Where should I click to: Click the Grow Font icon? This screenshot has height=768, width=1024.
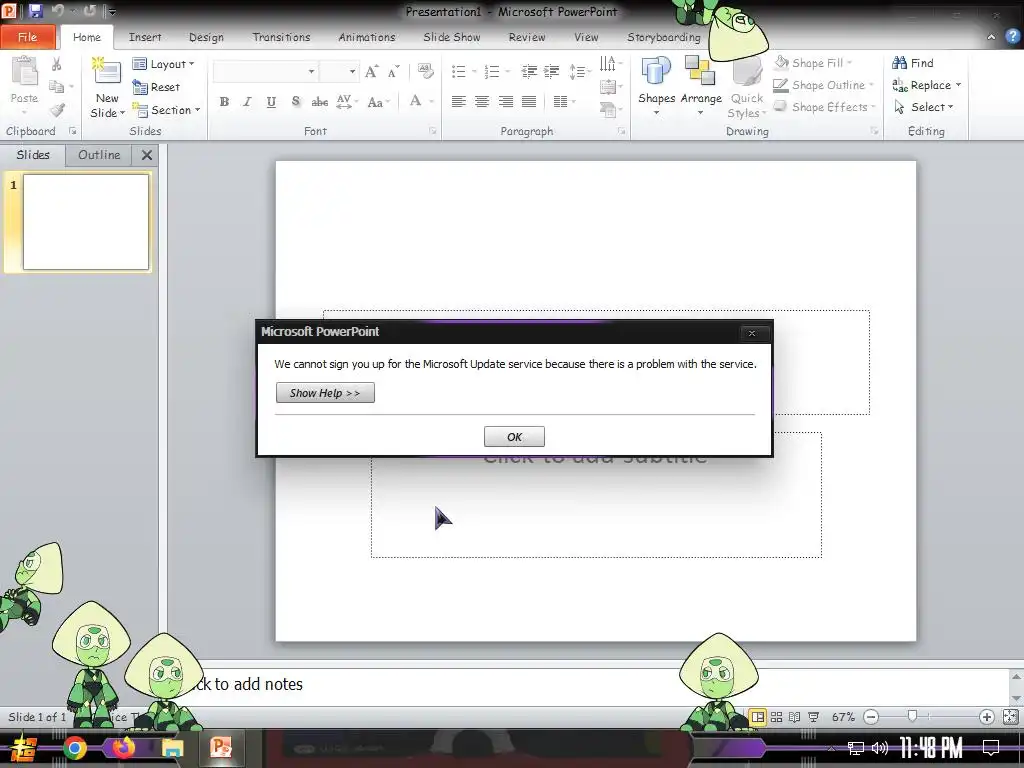[x=371, y=71]
